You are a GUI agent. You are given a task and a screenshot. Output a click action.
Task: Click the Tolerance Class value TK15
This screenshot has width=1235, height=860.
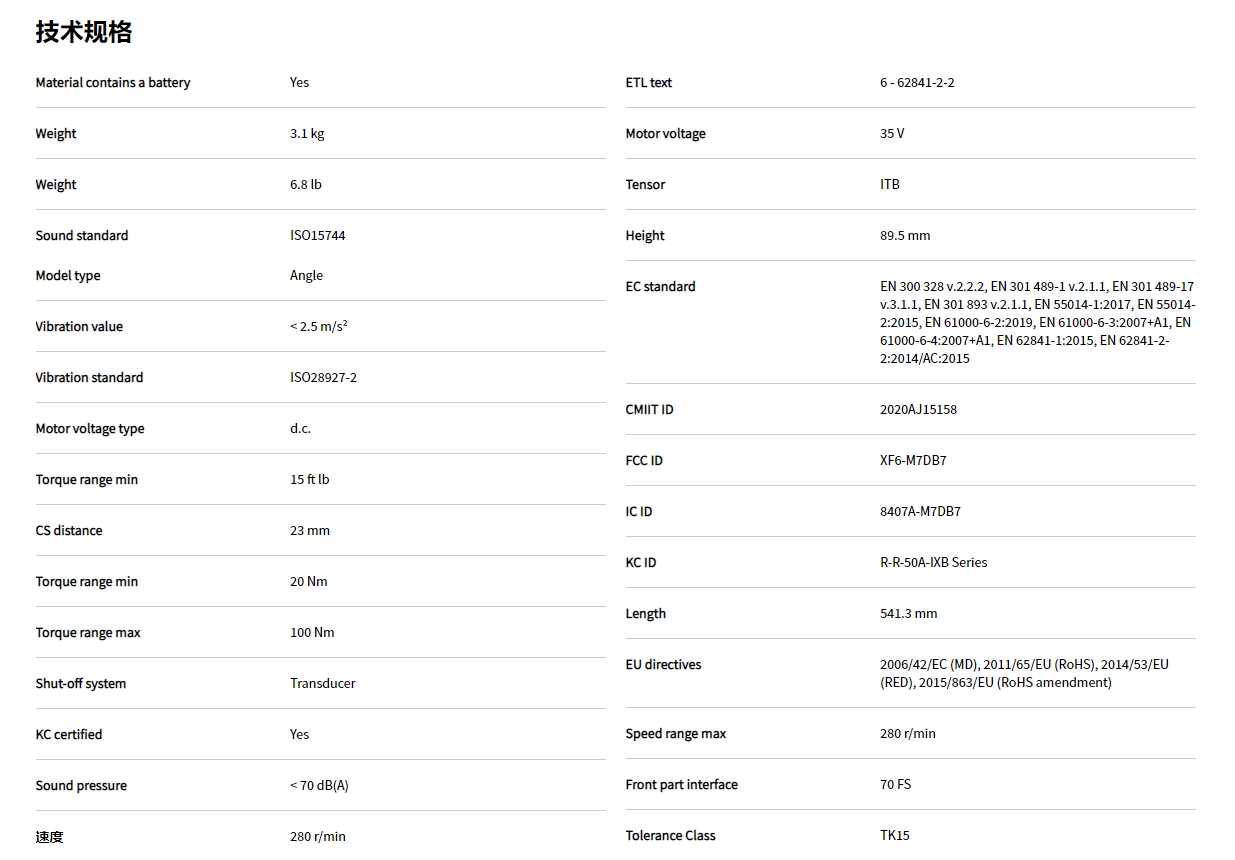[x=895, y=835]
